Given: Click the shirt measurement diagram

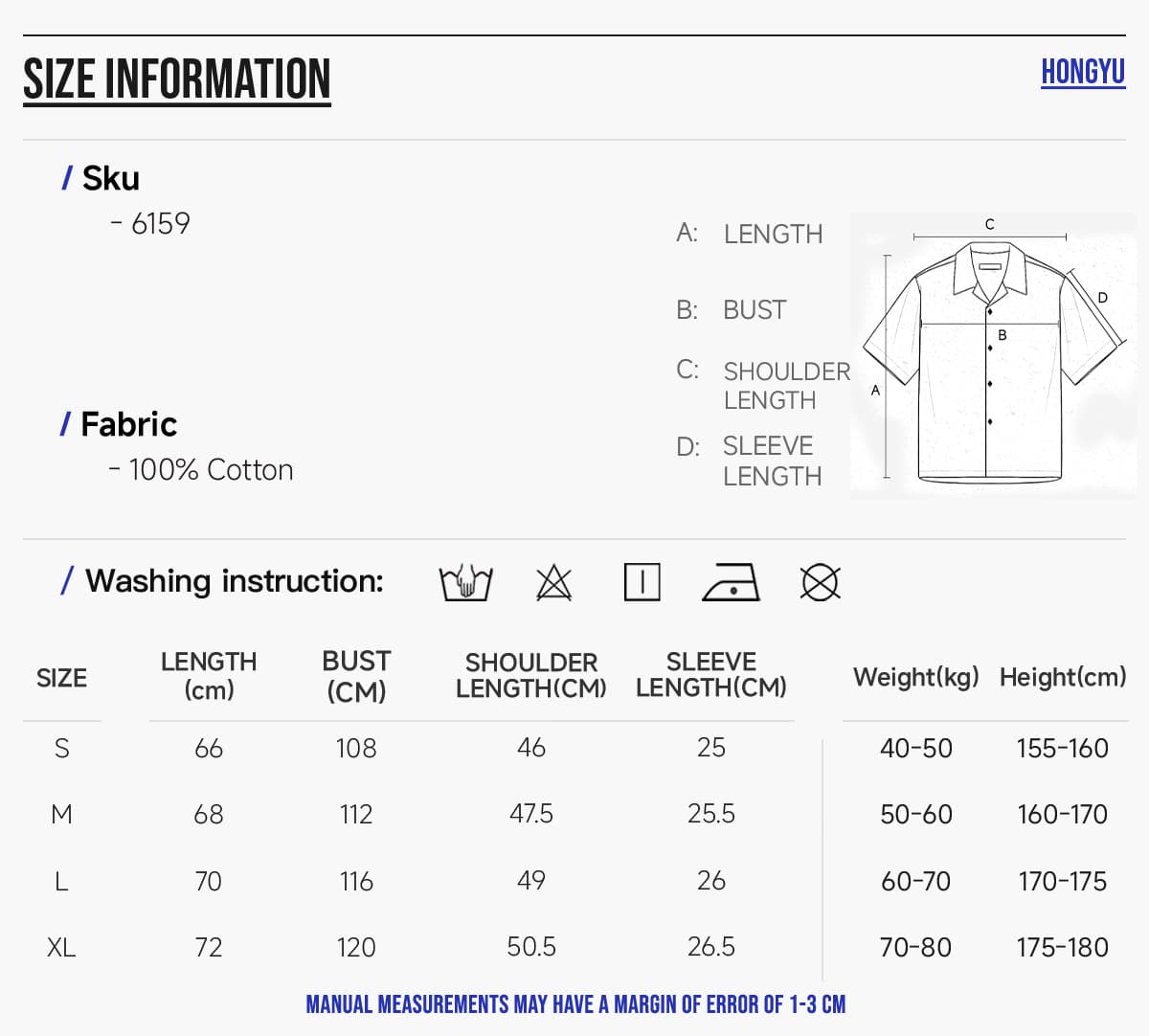Looking at the screenshot, I should pos(993,352).
